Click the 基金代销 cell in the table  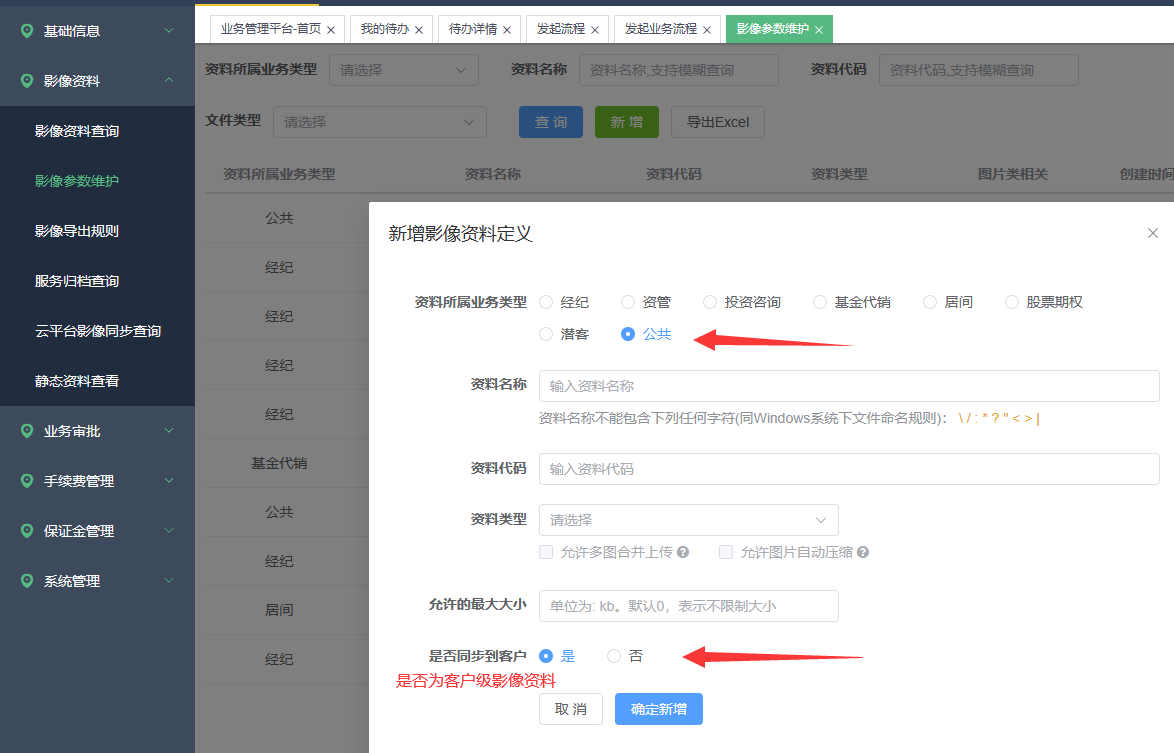coord(279,463)
